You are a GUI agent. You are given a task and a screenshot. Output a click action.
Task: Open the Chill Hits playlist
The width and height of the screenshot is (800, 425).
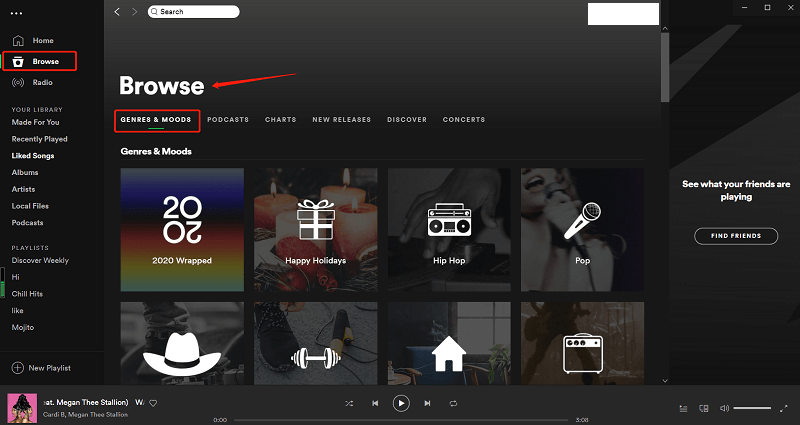pyautogui.click(x=28, y=294)
